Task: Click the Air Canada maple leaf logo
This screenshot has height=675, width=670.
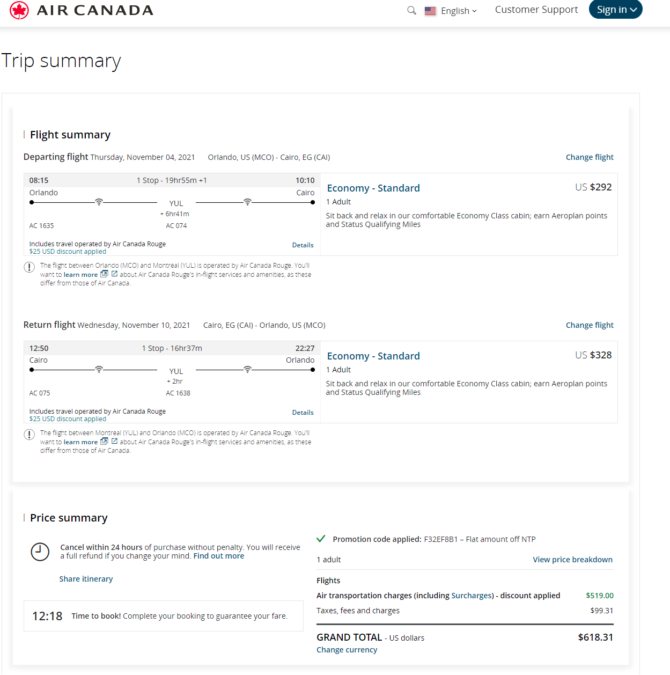Action: [x=19, y=10]
